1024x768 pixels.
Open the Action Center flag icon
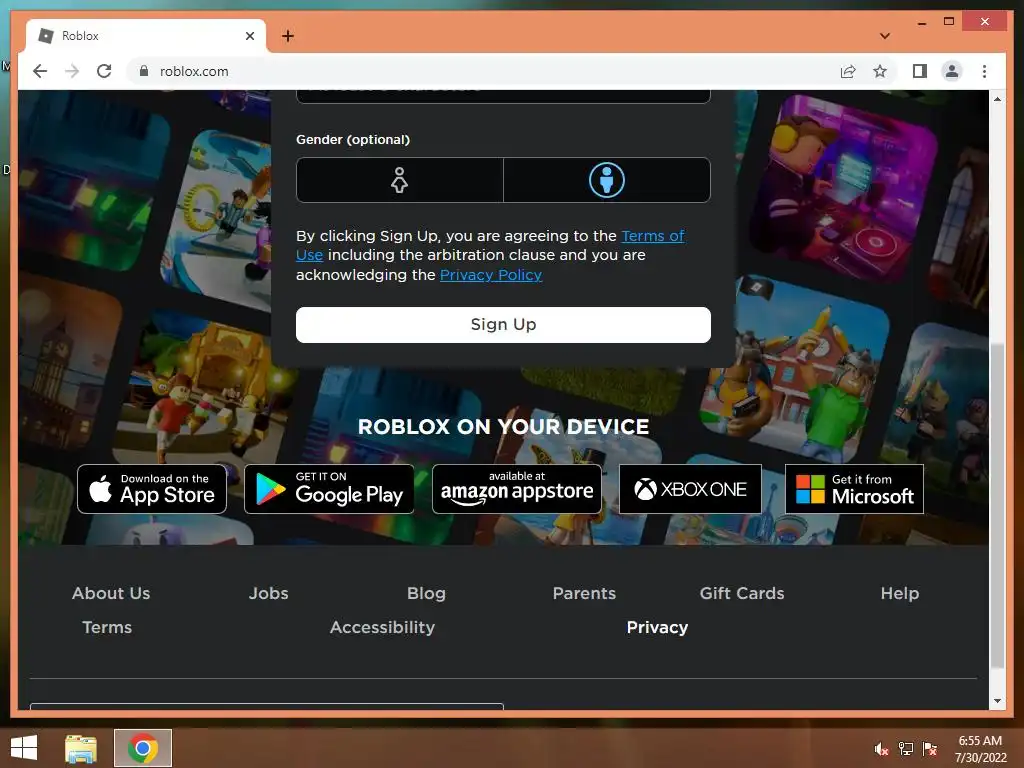point(929,749)
